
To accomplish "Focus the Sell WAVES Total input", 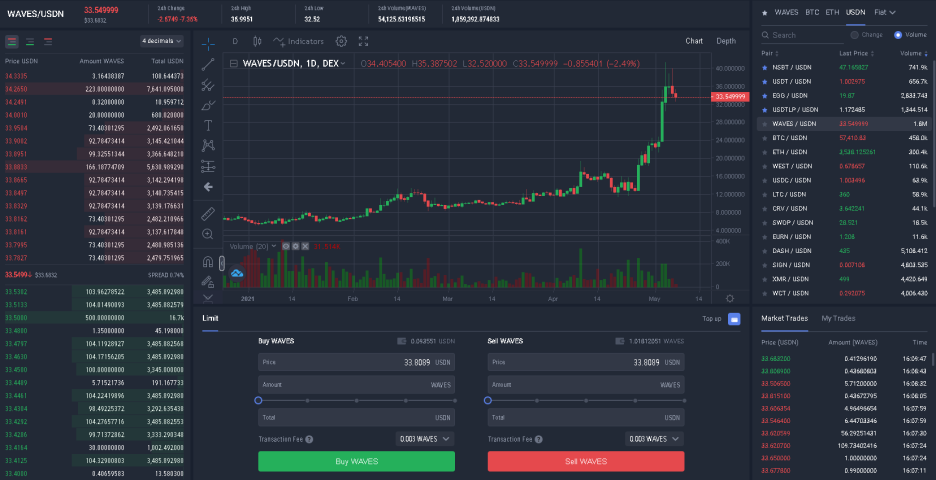I will coord(586,417).
